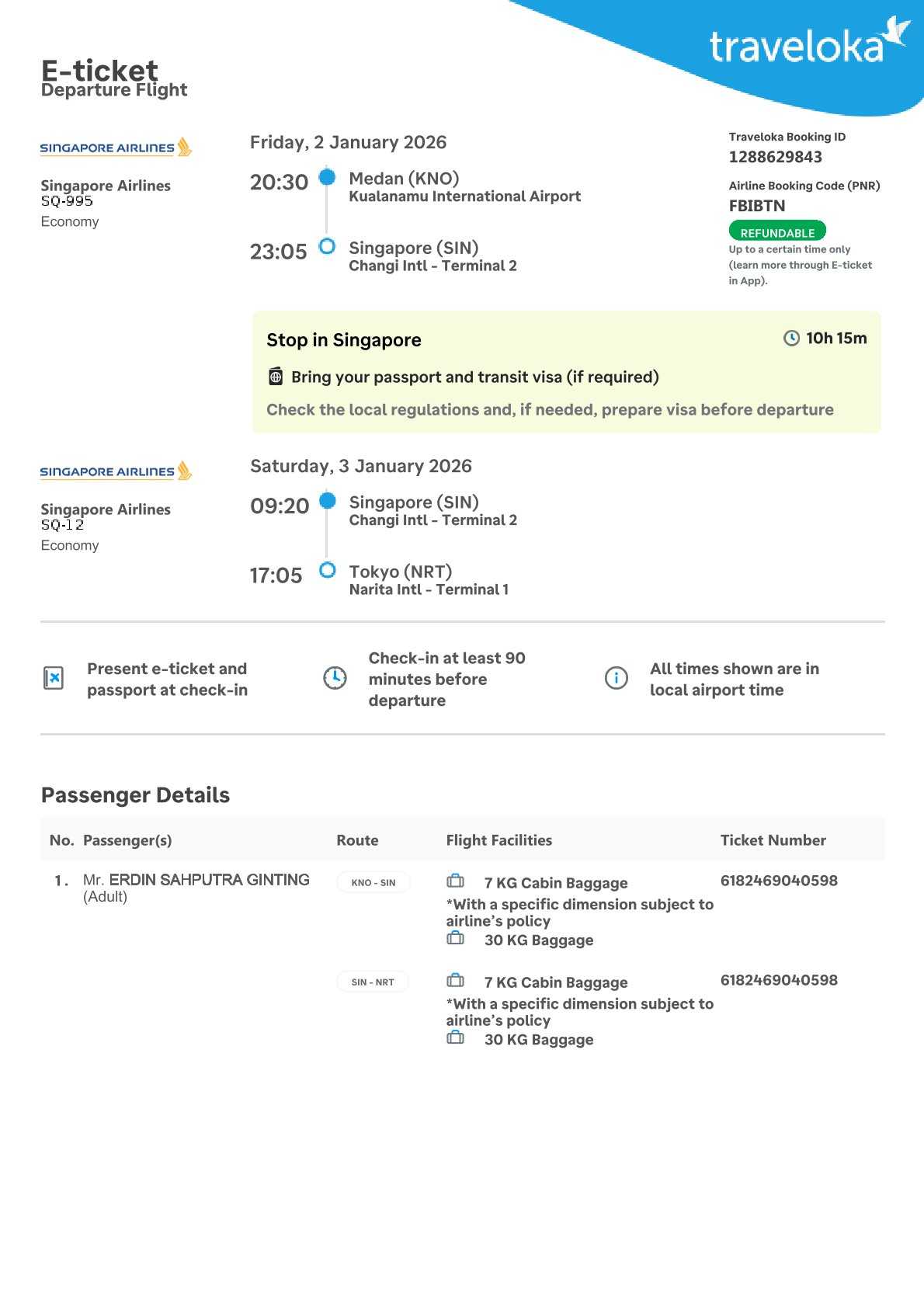Click the passenger name ERDIN SAHPUTRA GINTING
The height and width of the screenshot is (1307, 924).
[x=209, y=879]
